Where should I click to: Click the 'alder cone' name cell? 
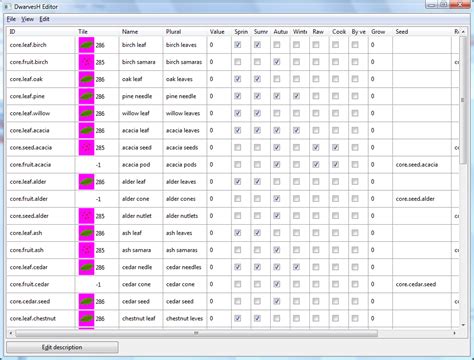pyautogui.click(x=141, y=199)
